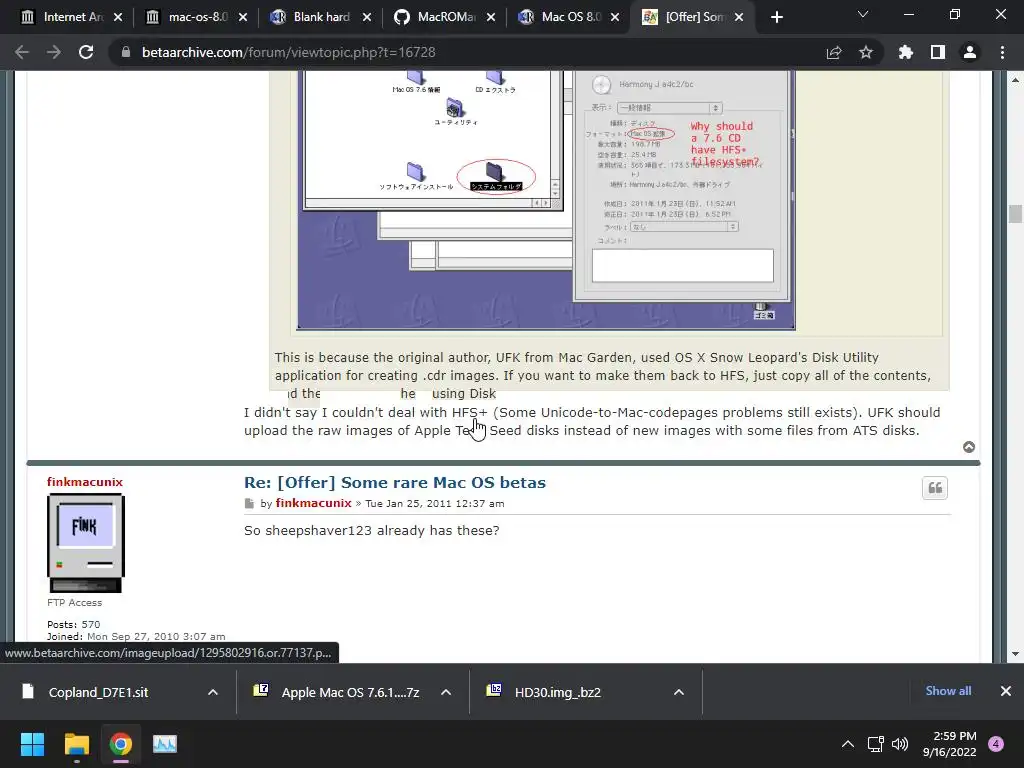Open the monitor app on taskbar

(x=165, y=744)
